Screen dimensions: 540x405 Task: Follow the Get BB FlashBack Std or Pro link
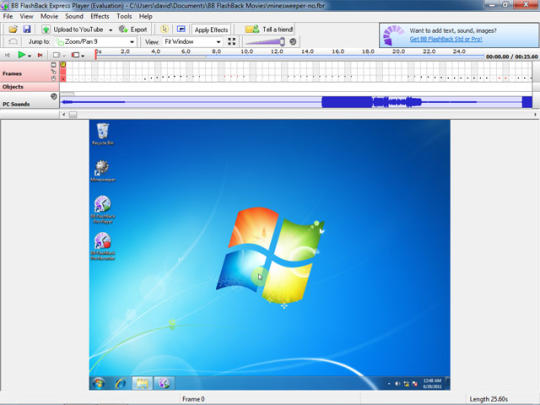(446, 39)
